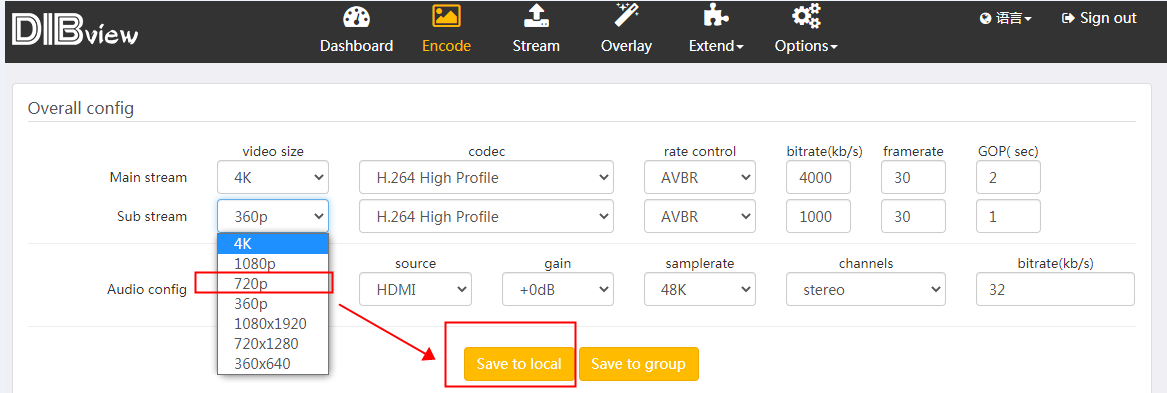Image resolution: width=1167 pixels, height=393 pixels.
Task: Open Sub stream video size dropdown
Action: [x=272, y=216]
